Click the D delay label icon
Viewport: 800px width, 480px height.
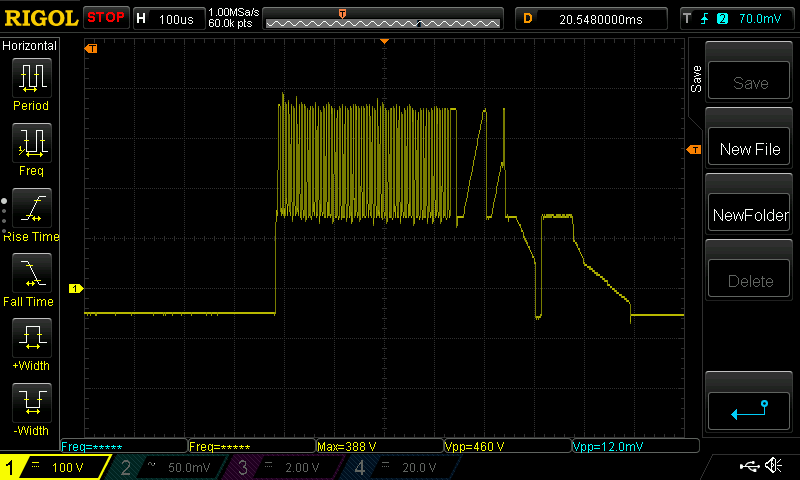click(x=528, y=19)
